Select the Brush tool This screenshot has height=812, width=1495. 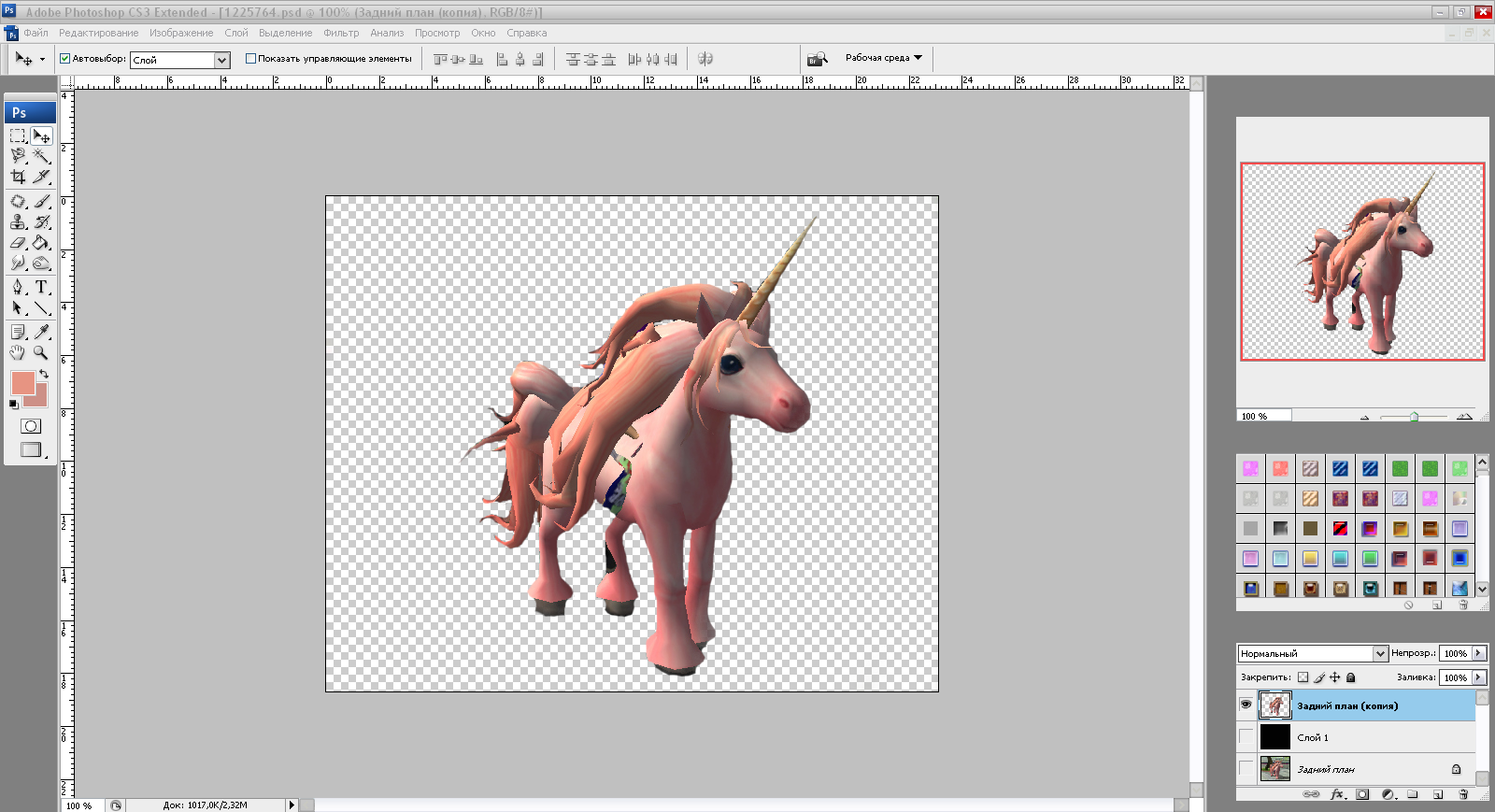(41, 201)
